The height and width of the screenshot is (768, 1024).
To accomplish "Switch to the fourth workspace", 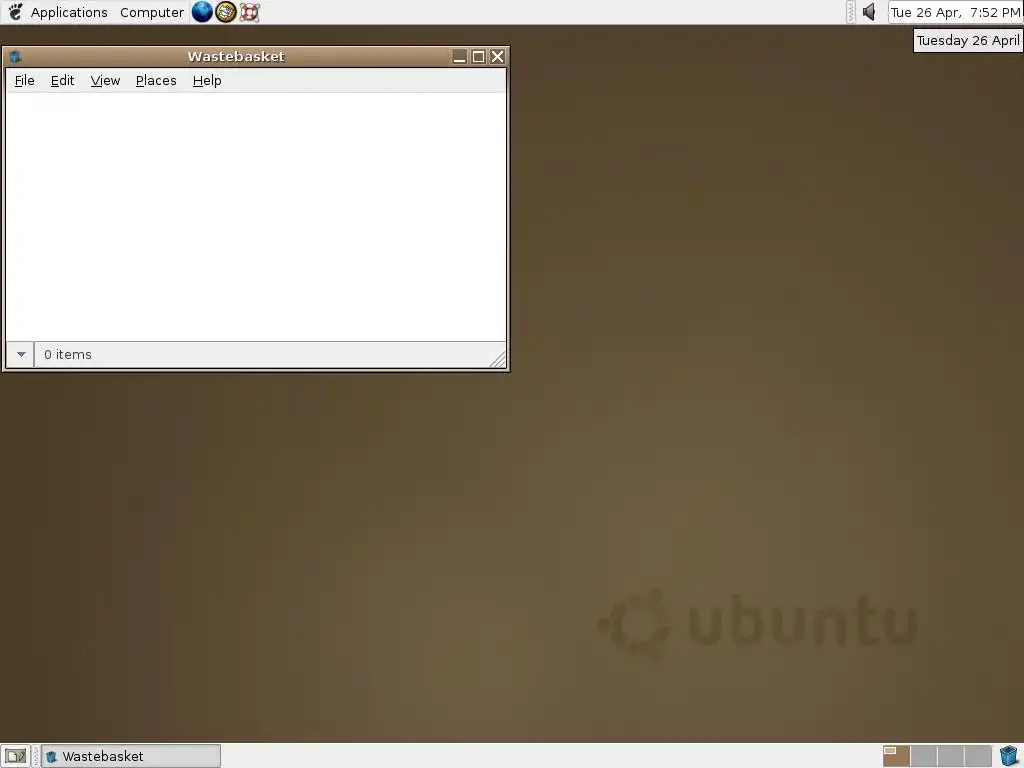I will pos(978,756).
